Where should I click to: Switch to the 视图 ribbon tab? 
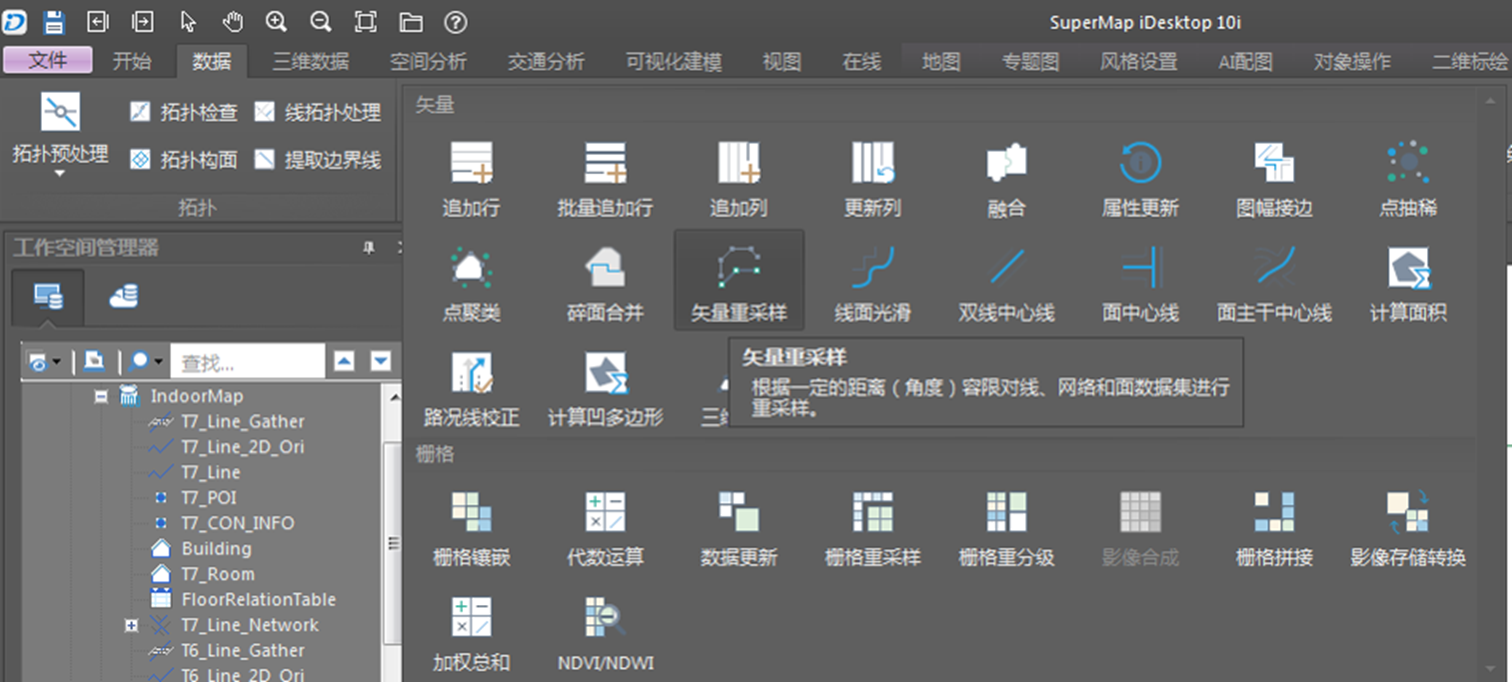(x=782, y=61)
